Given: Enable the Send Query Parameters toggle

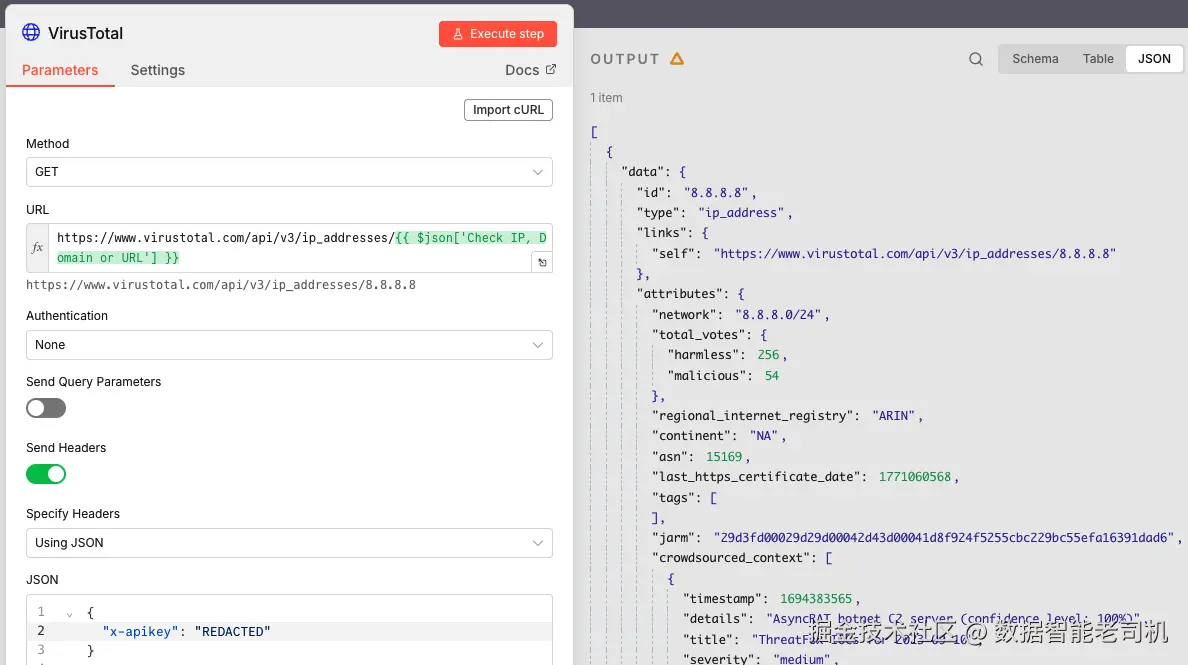Looking at the screenshot, I should (46, 408).
